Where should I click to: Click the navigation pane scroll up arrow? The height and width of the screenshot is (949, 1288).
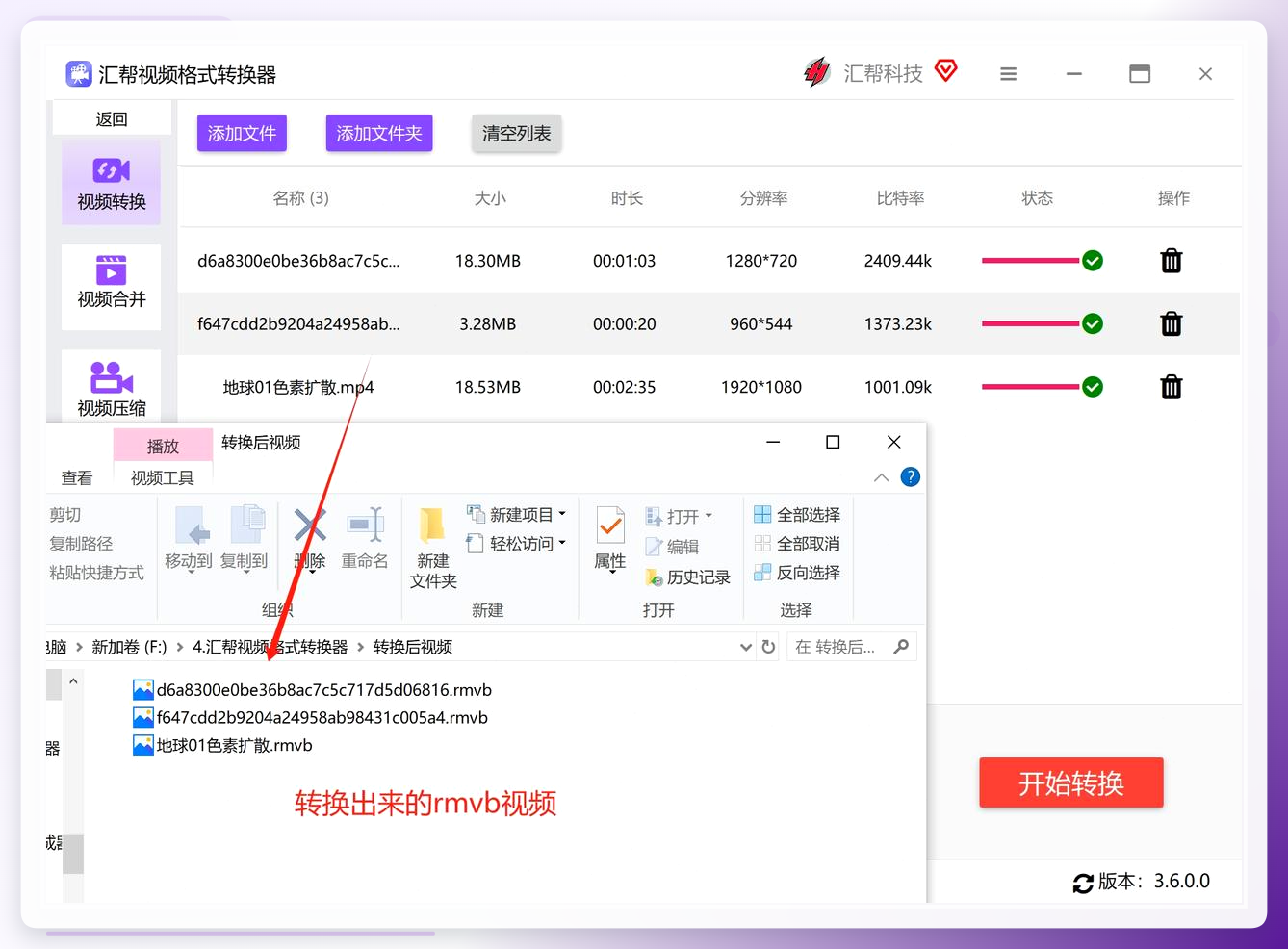pos(73,681)
